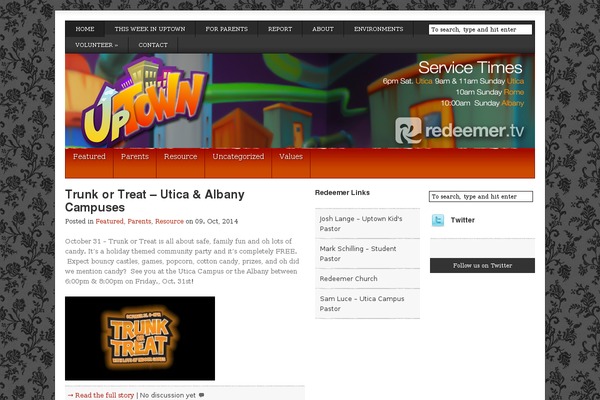Viewport: 600px width, 400px height.
Task: Open the About page
Action: (x=323, y=29)
